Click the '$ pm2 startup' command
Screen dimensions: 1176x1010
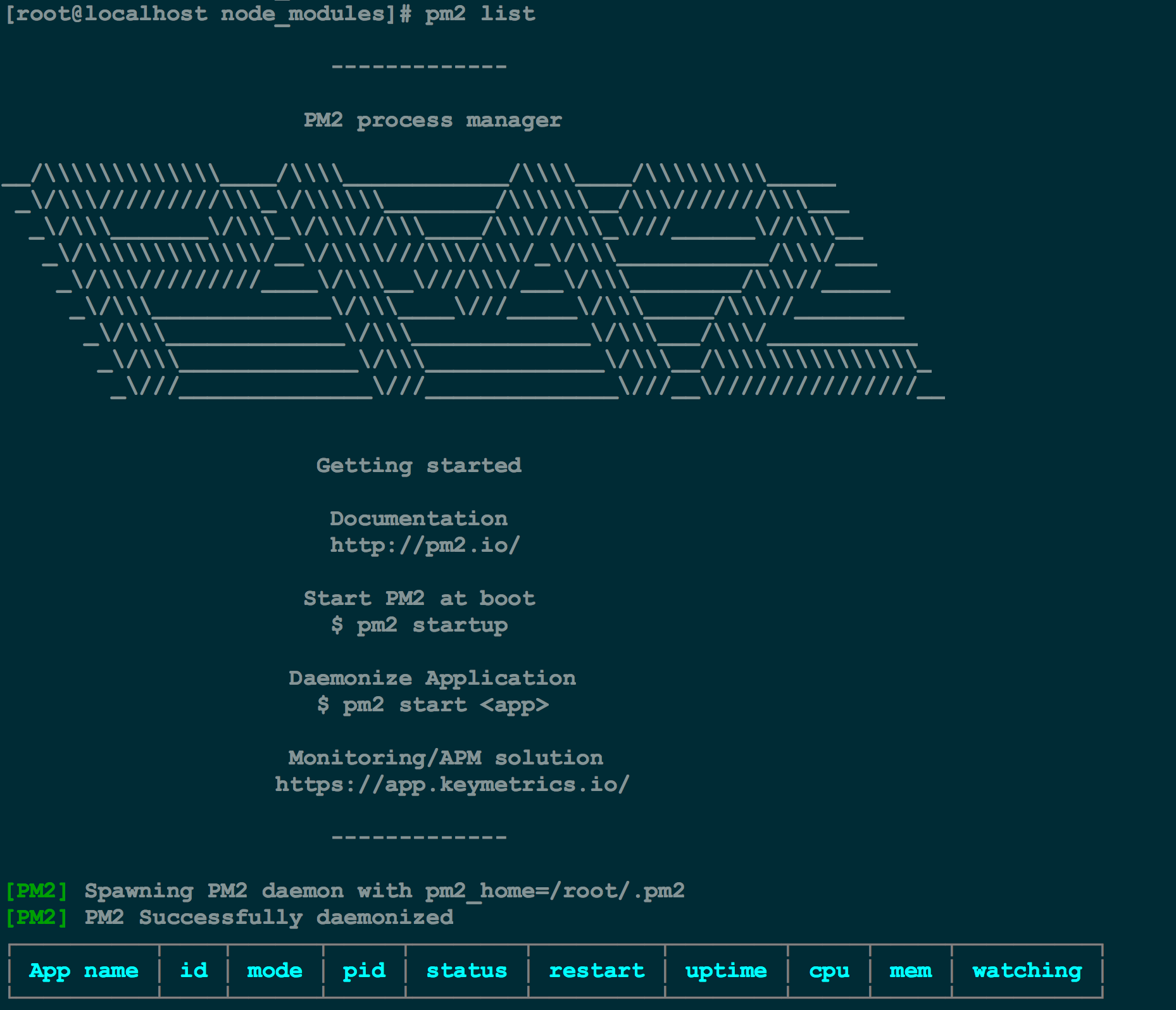coord(419,625)
